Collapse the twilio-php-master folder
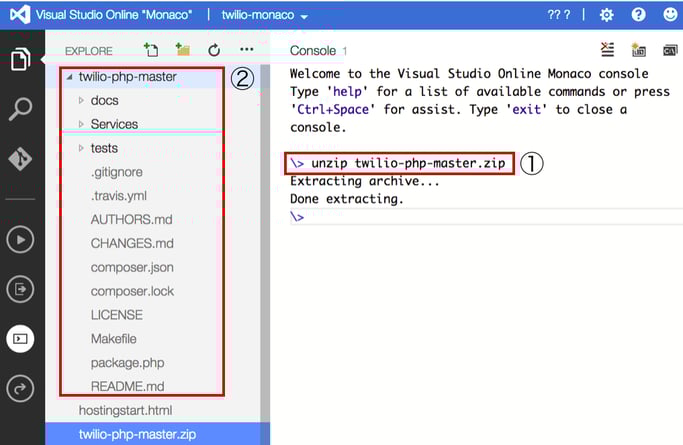 coord(69,77)
